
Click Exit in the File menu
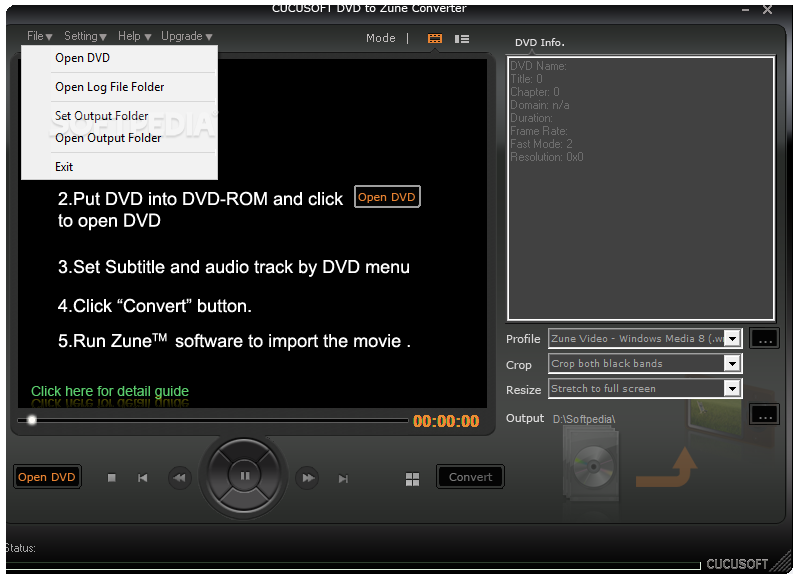[119, 167]
